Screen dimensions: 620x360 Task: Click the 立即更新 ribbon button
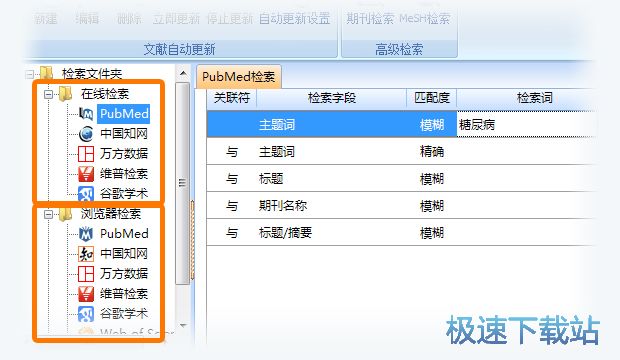176,19
